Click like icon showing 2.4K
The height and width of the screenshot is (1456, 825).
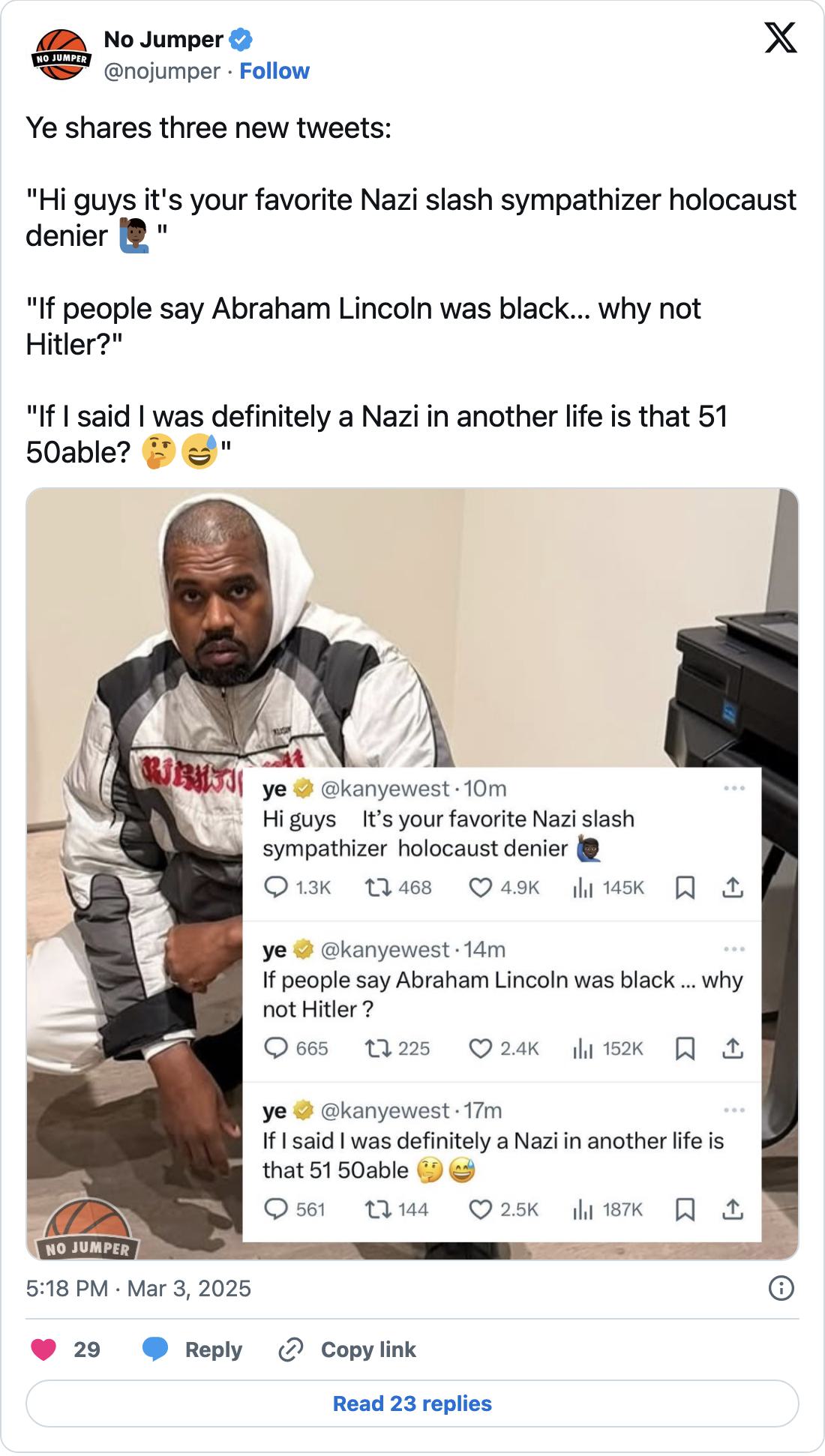tap(480, 1048)
